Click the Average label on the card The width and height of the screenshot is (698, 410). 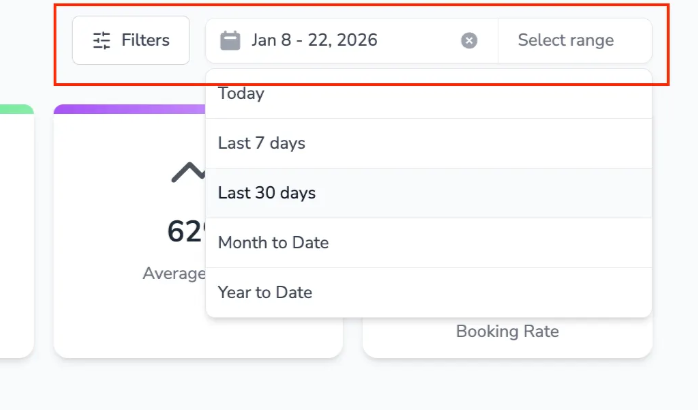coord(174,273)
